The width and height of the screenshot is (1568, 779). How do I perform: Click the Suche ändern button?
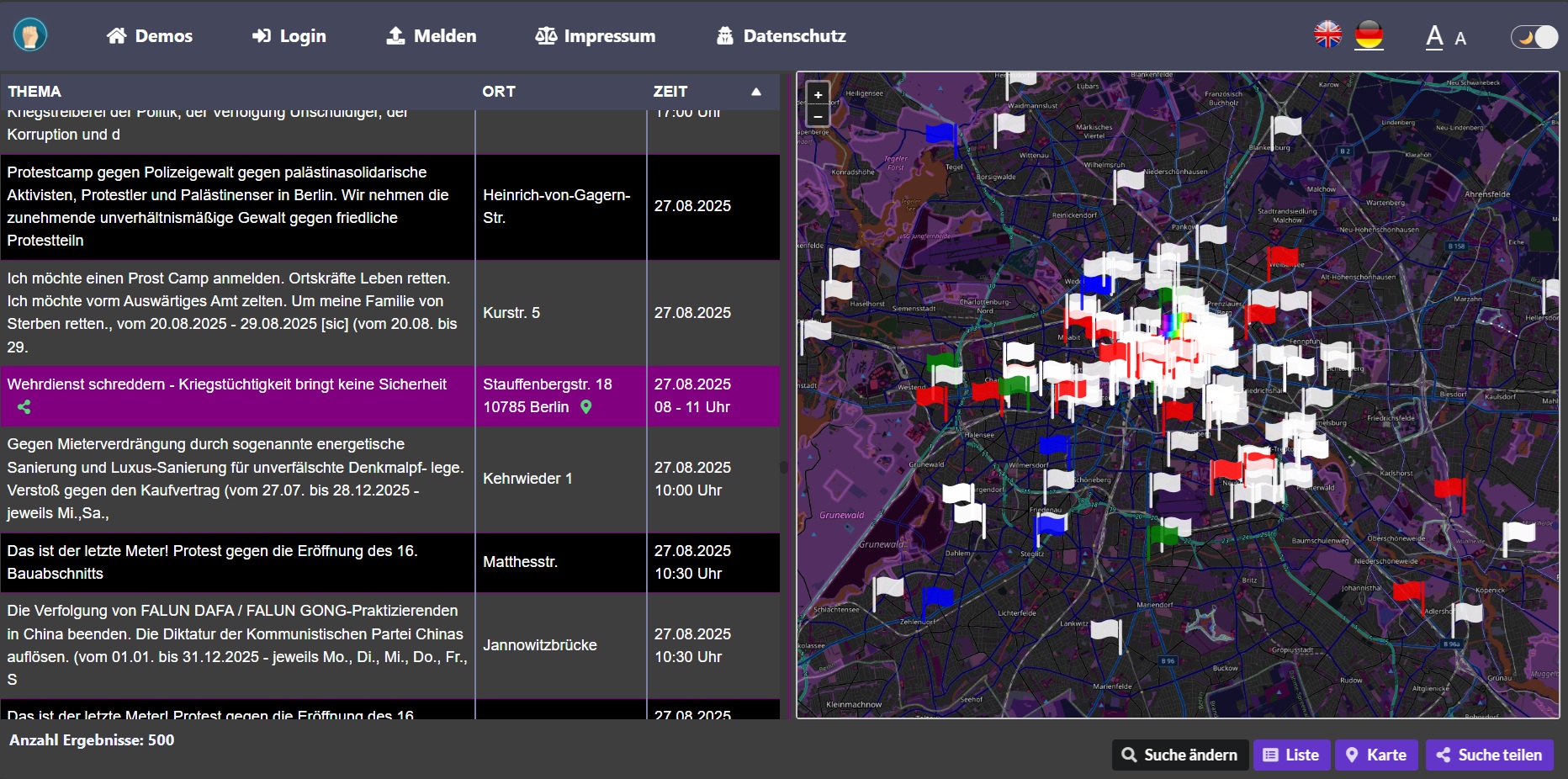click(x=1179, y=755)
